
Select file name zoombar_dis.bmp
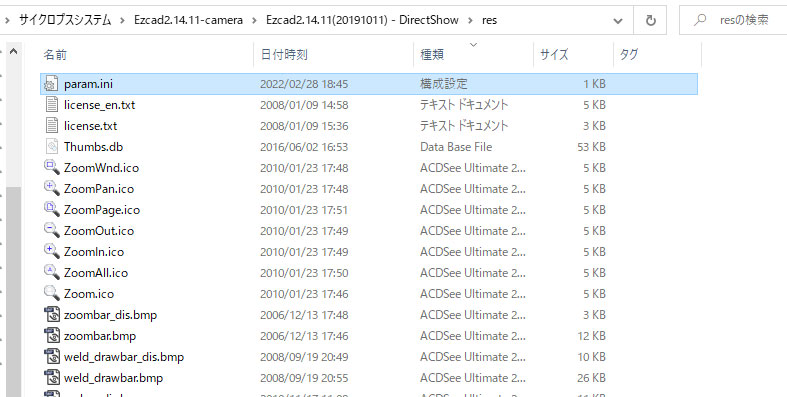pyautogui.click(x=110, y=315)
